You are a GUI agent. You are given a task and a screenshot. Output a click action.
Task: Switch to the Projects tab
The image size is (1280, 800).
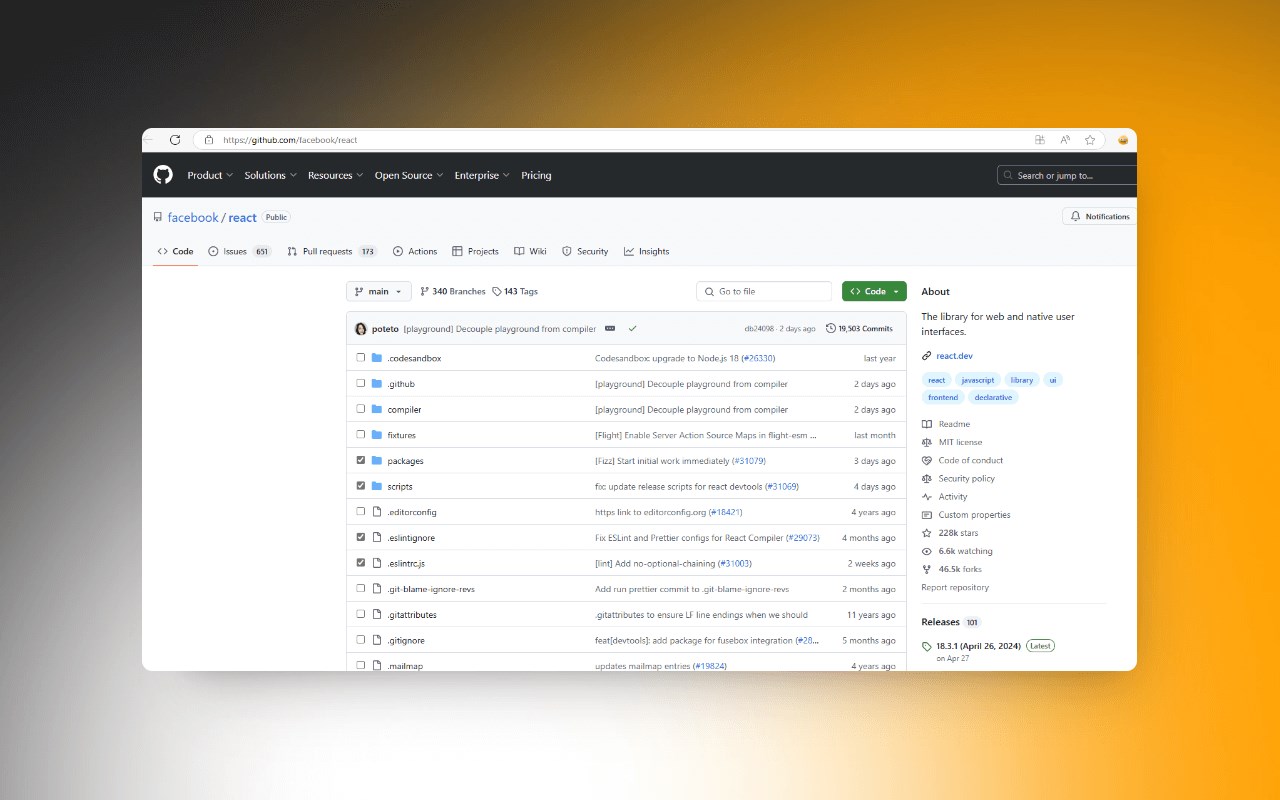475,251
